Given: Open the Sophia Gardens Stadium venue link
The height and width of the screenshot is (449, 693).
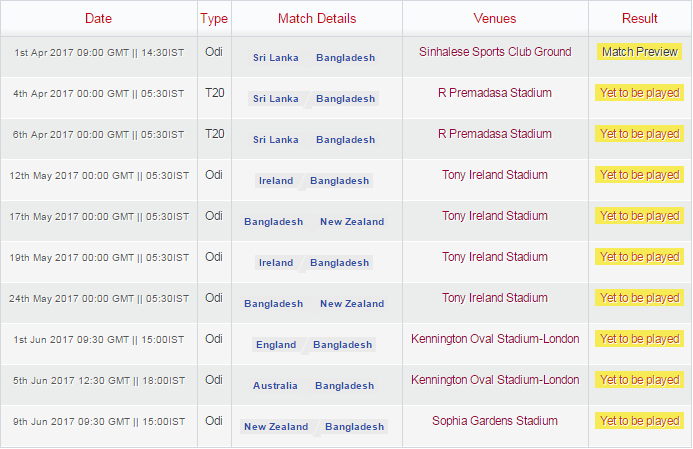Looking at the screenshot, I should coord(495,421).
